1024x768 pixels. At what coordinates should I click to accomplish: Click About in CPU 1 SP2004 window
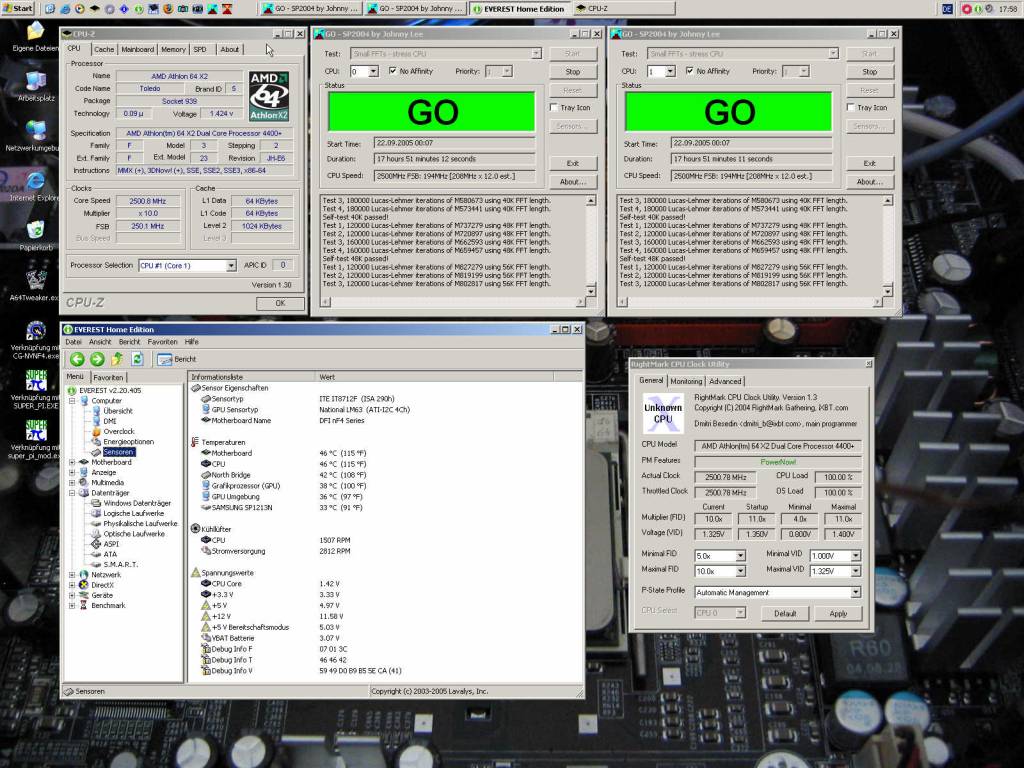870,182
